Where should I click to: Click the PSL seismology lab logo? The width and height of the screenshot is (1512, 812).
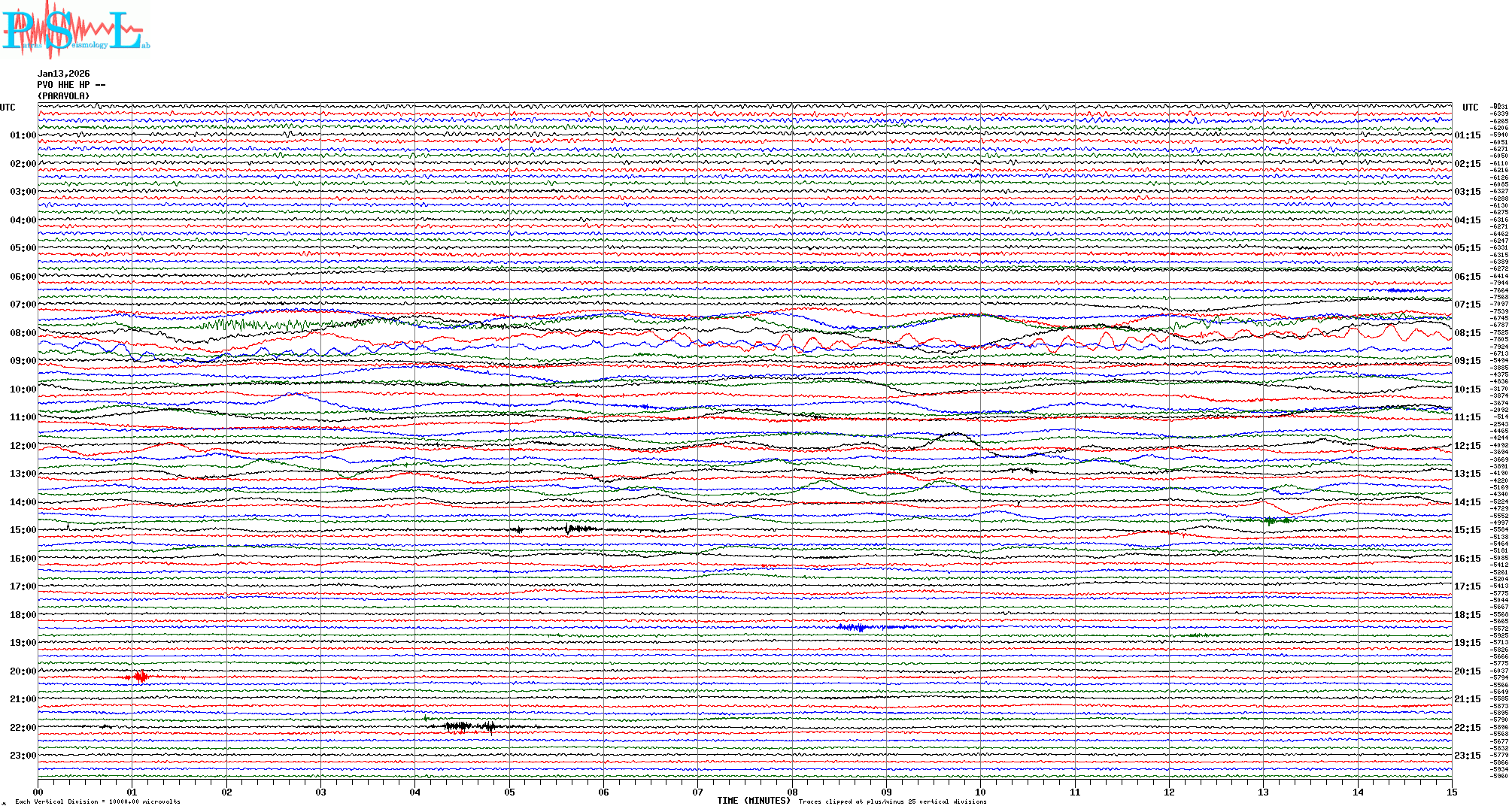tap(75, 30)
